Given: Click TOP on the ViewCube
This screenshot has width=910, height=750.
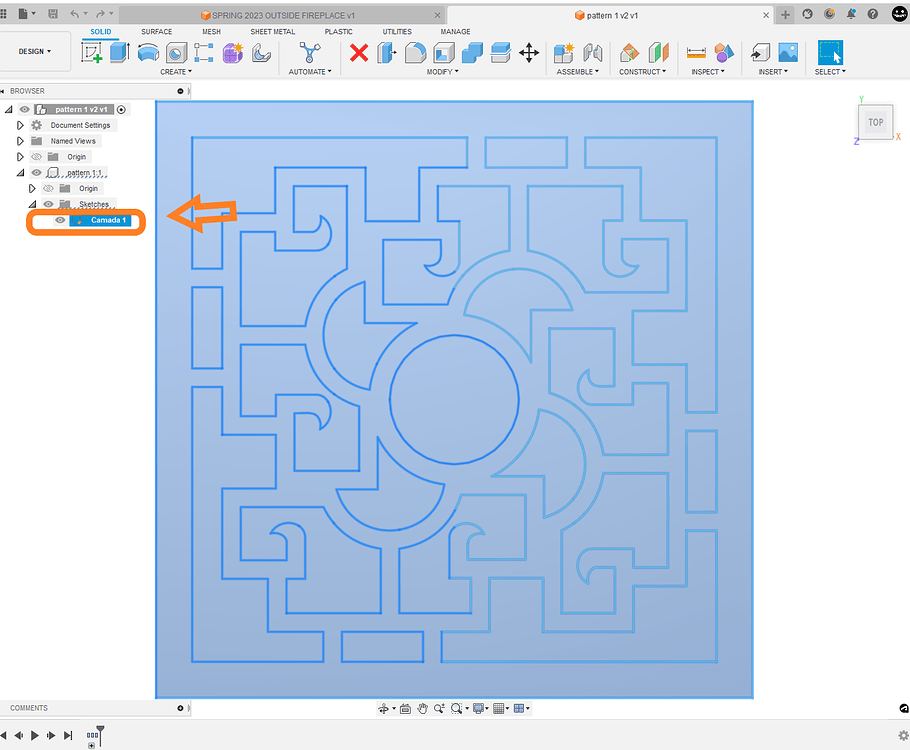Looking at the screenshot, I should coord(875,121).
